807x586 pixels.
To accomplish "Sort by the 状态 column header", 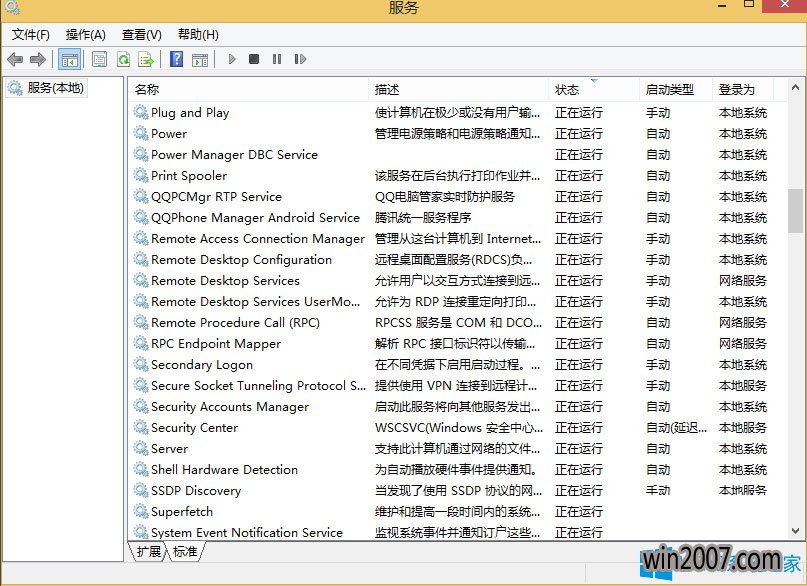I will coord(594,90).
